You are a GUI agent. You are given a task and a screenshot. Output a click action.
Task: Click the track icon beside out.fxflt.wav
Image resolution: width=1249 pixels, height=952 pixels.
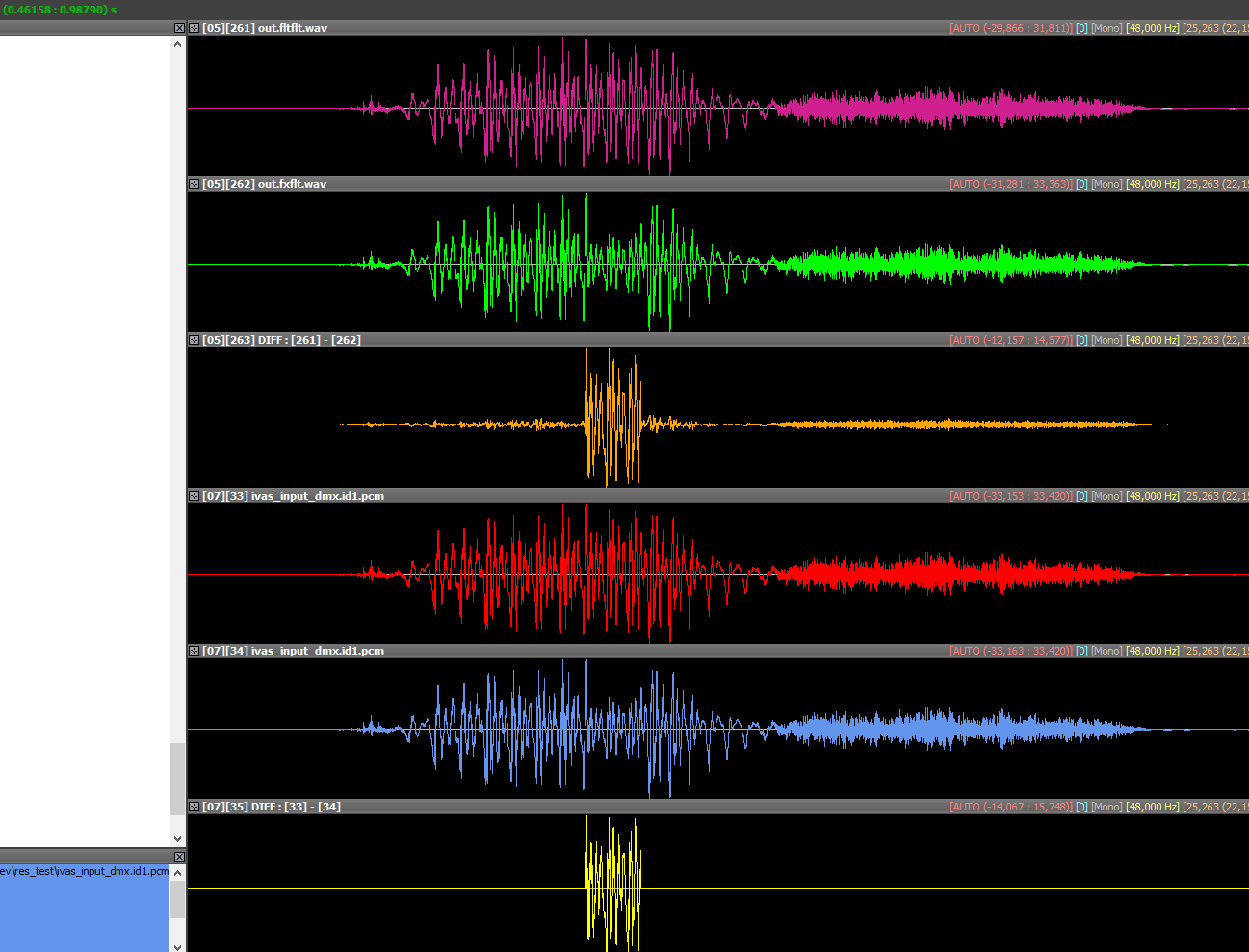(x=194, y=184)
